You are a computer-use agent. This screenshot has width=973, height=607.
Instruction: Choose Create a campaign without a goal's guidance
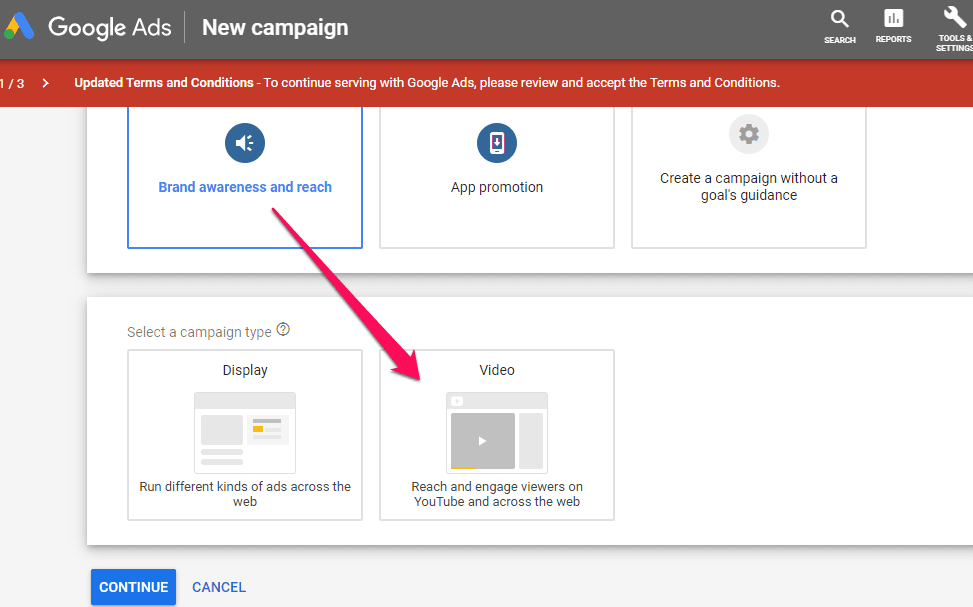748,186
